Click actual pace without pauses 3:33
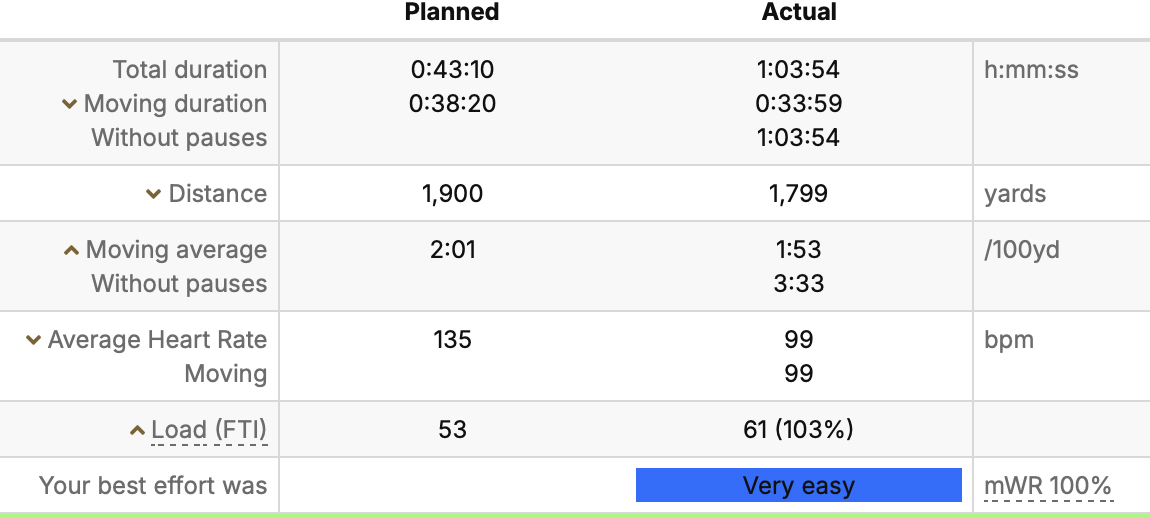 point(799,284)
